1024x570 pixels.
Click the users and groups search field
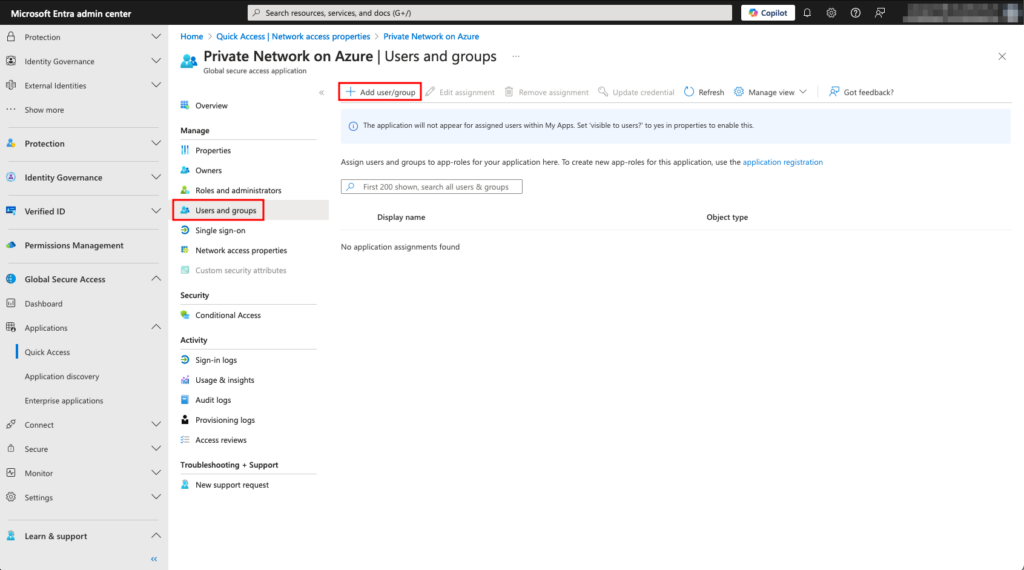432,187
